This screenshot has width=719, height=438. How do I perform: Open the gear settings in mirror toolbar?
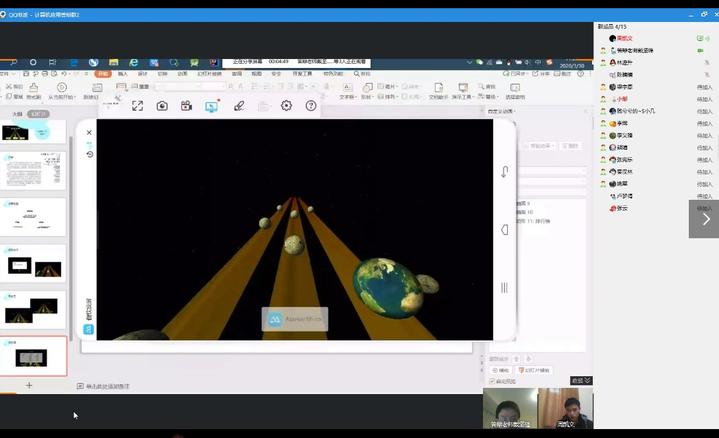pyautogui.click(x=287, y=106)
